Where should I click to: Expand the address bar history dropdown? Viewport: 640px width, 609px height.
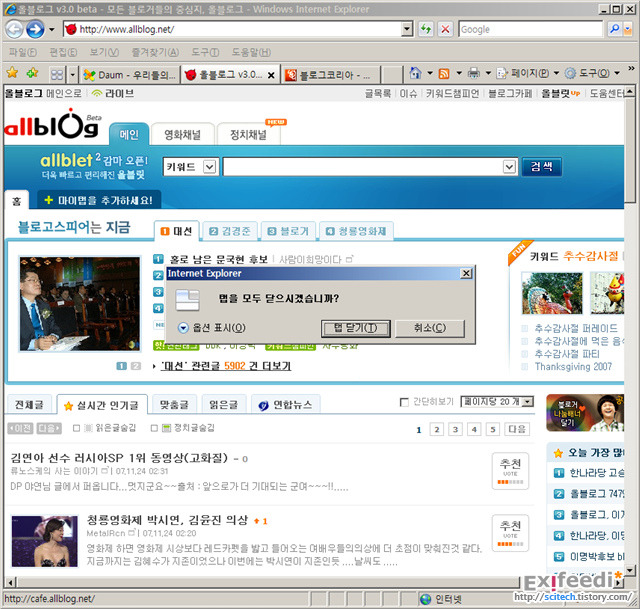(x=407, y=29)
